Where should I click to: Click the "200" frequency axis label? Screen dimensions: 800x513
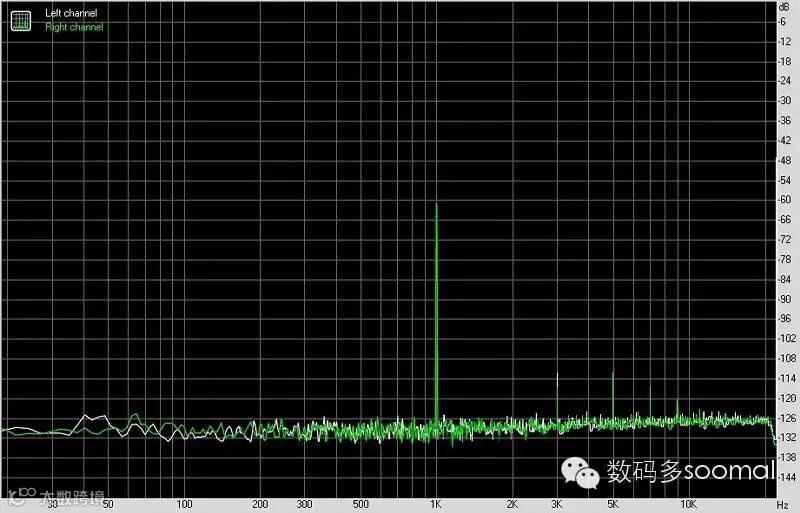click(x=260, y=504)
